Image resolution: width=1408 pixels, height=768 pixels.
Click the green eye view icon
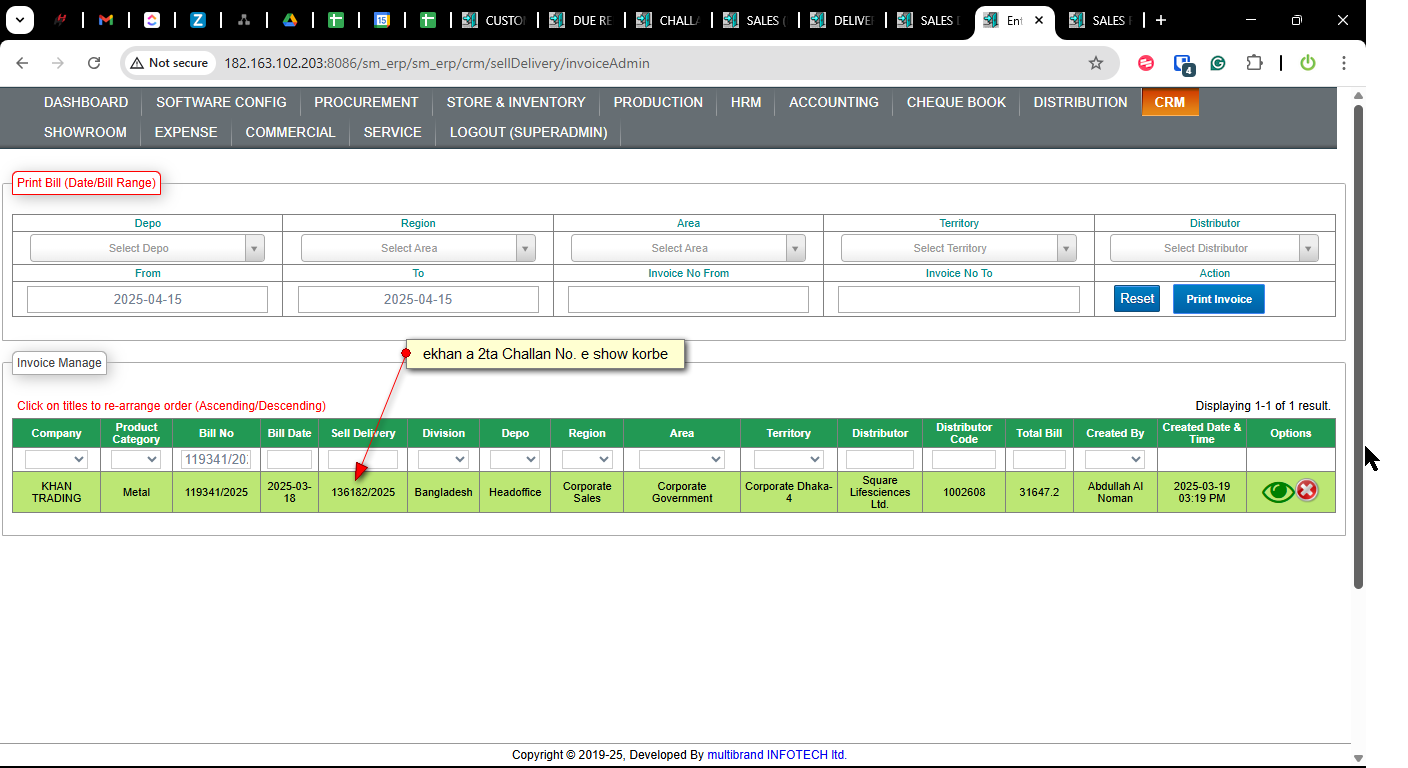(1277, 491)
